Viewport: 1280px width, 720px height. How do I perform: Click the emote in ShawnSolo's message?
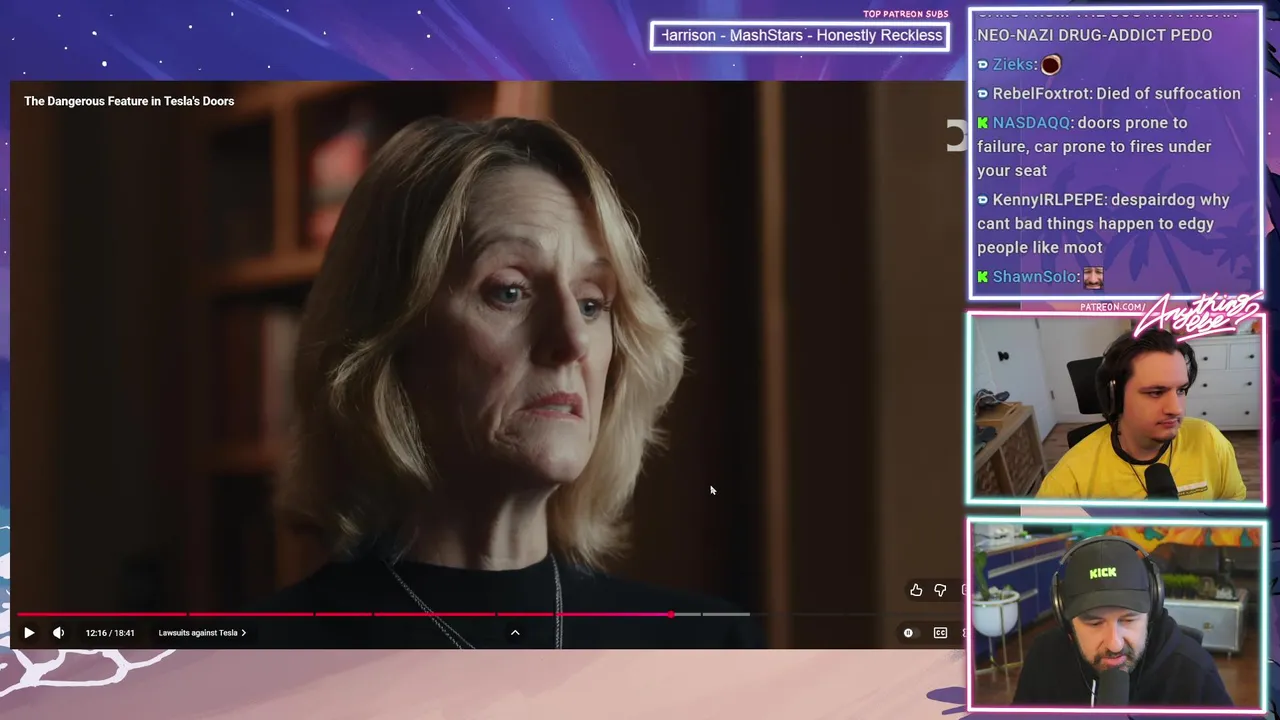click(1093, 277)
